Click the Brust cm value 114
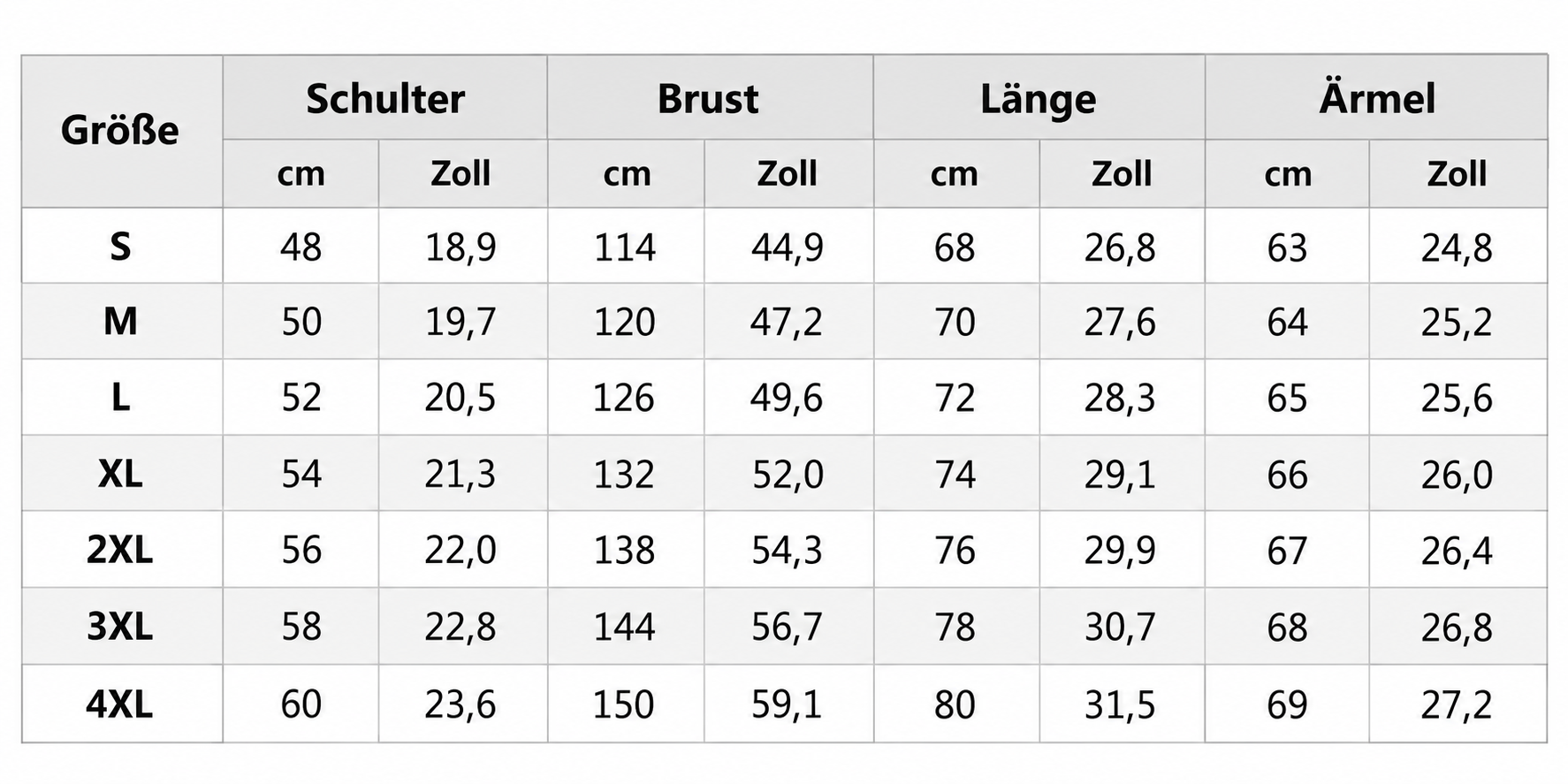1568x784 pixels. point(625,247)
